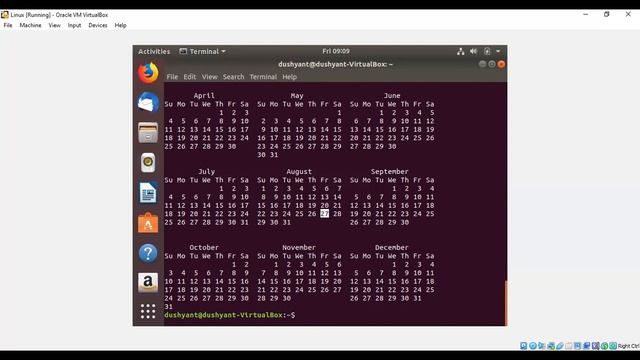640x360 pixels.
Task: Open VirtualBox Devices menu
Action: pyautogui.click(x=98, y=25)
